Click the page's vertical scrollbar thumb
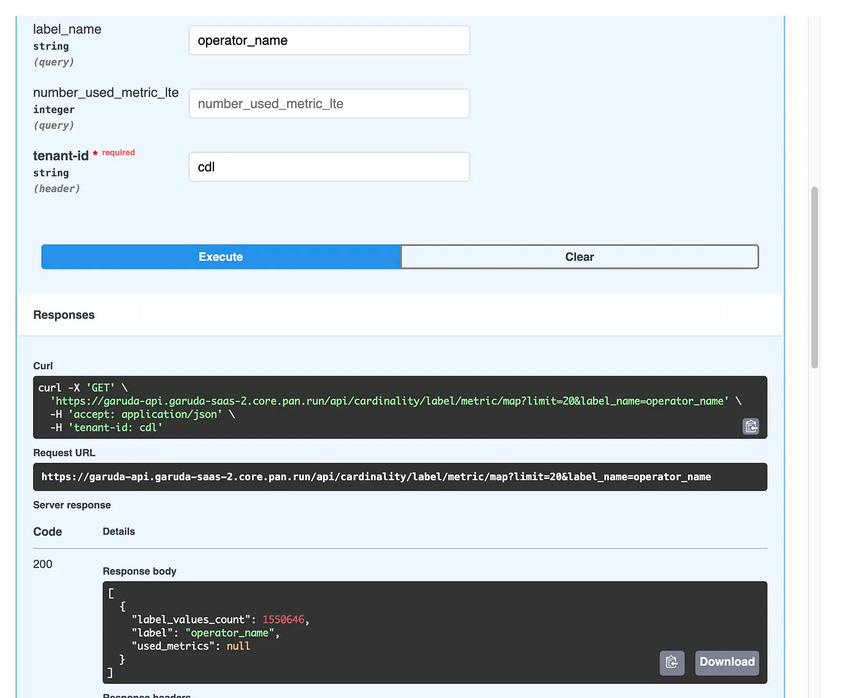 813,275
